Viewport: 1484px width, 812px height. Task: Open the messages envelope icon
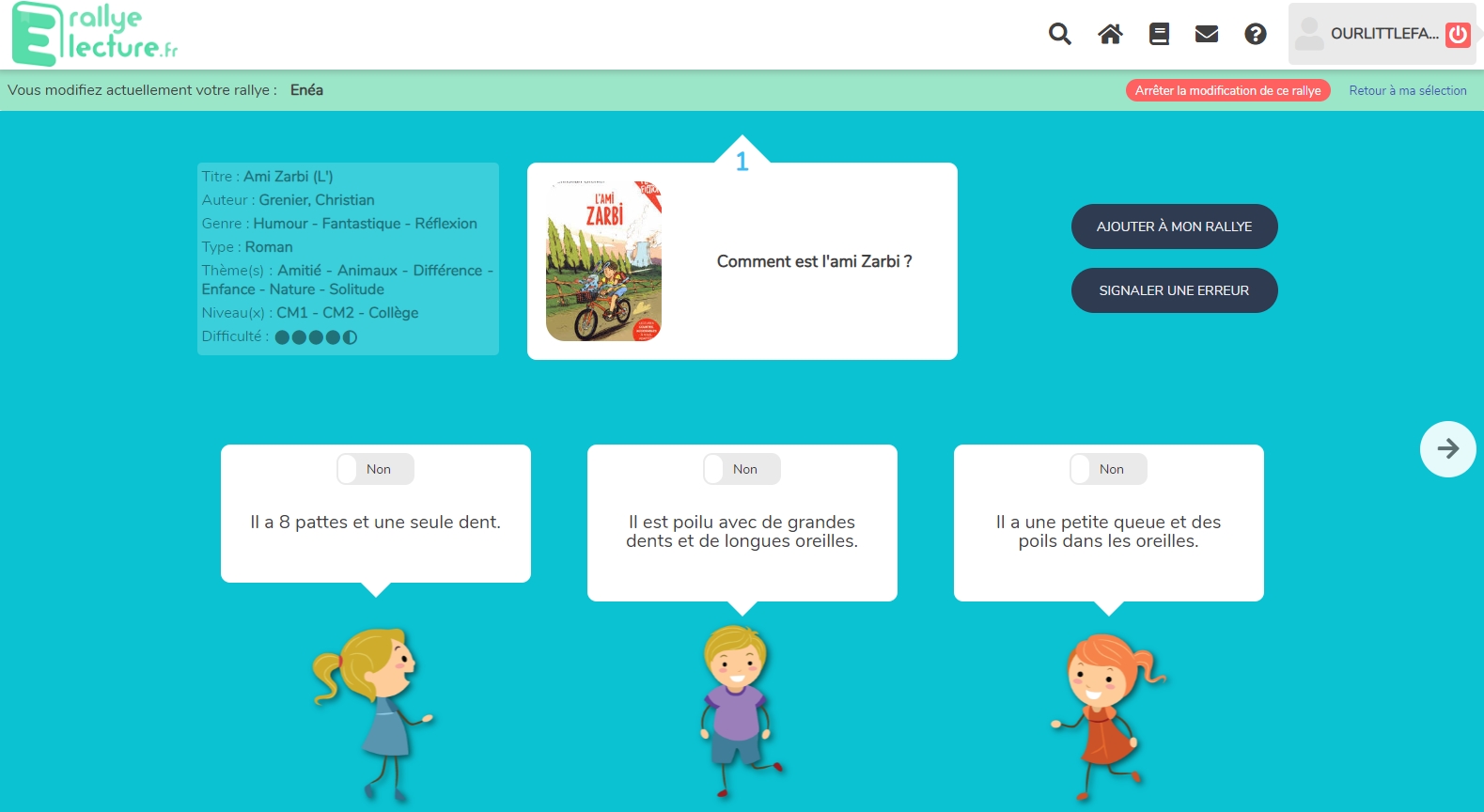point(1207,35)
